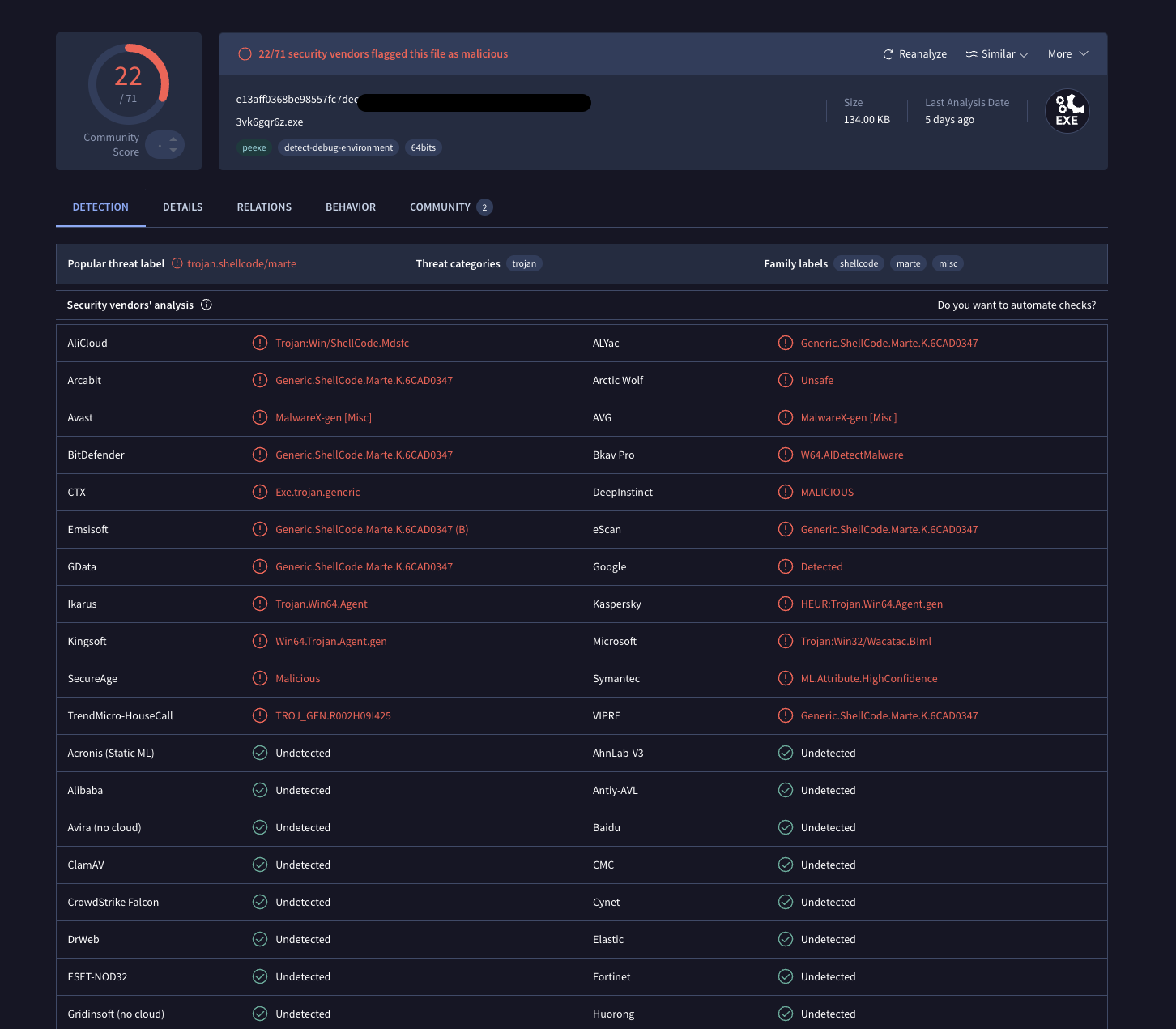Click the file name 3vk6gqr6z.exe
The height and width of the screenshot is (1029, 1176).
click(x=270, y=122)
